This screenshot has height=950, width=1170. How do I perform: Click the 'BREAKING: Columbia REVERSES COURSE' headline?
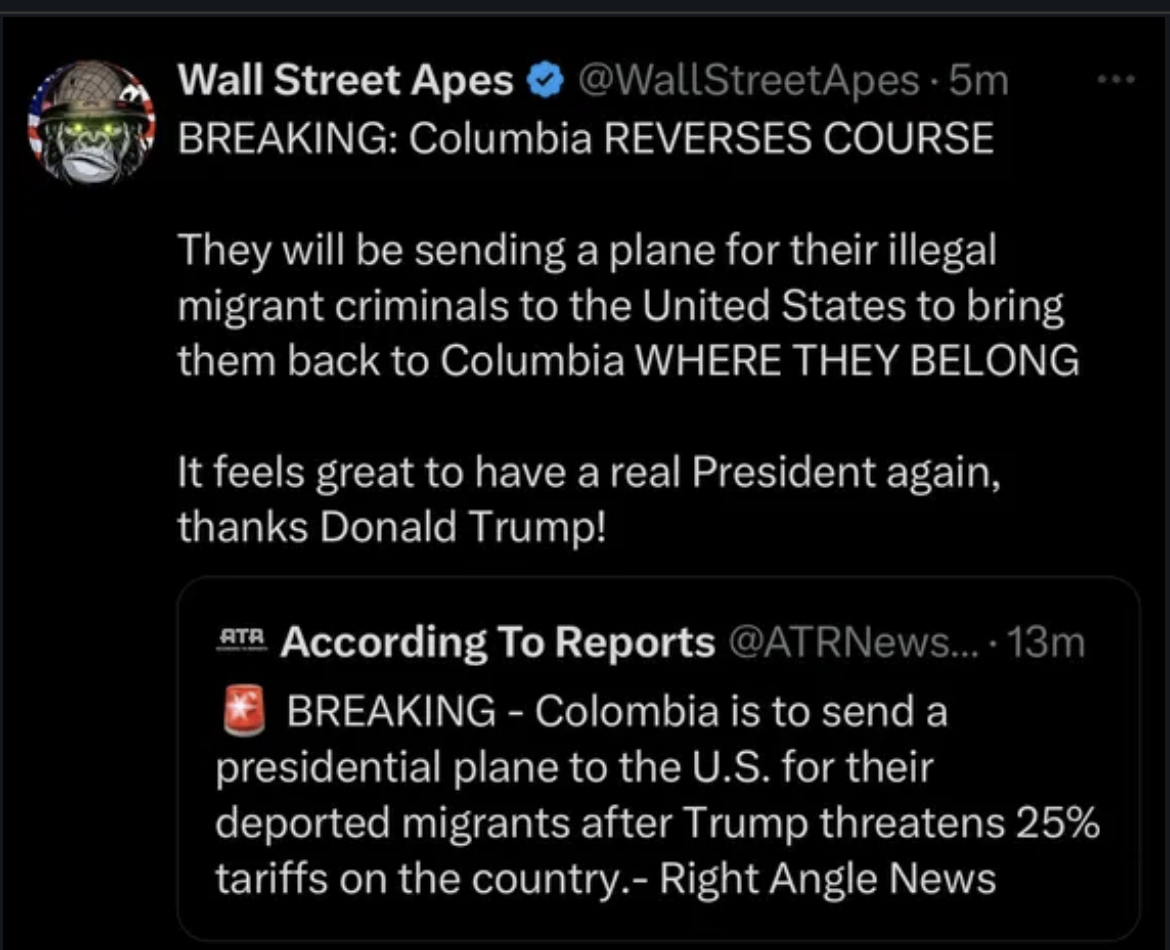(x=586, y=138)
